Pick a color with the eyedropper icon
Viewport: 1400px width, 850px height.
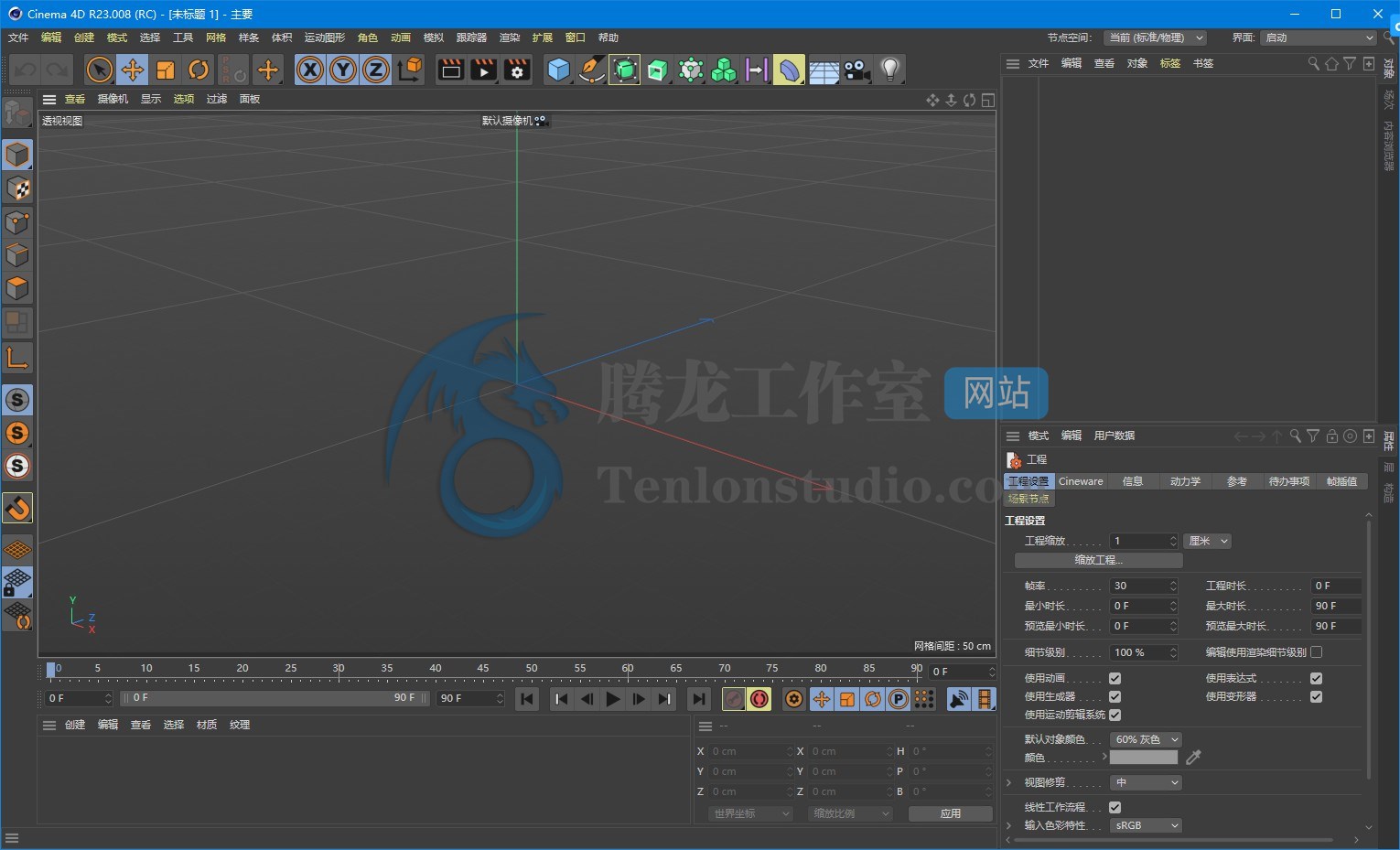point(1193,758)
